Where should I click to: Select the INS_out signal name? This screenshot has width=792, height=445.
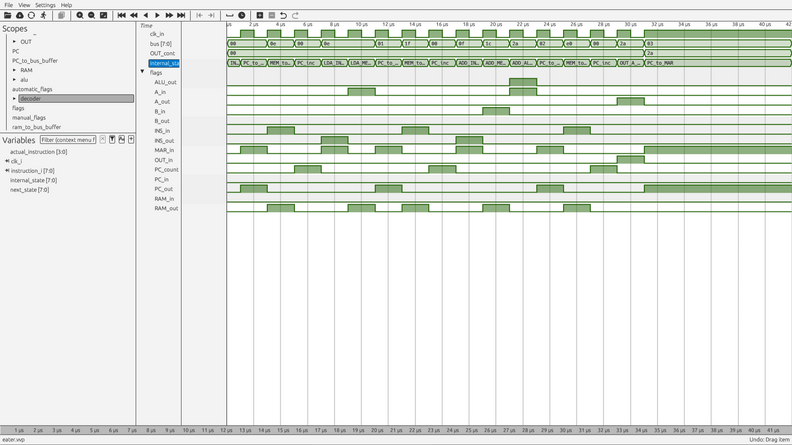(x=164, y=140)
